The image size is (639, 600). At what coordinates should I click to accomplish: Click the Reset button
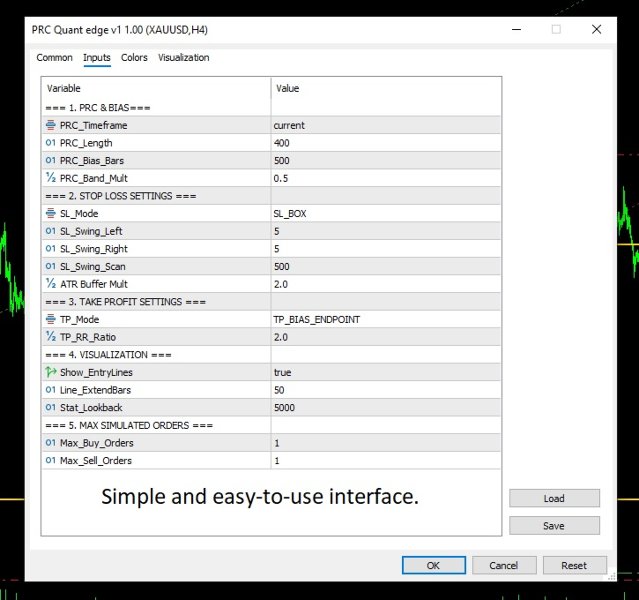point(574,565)
